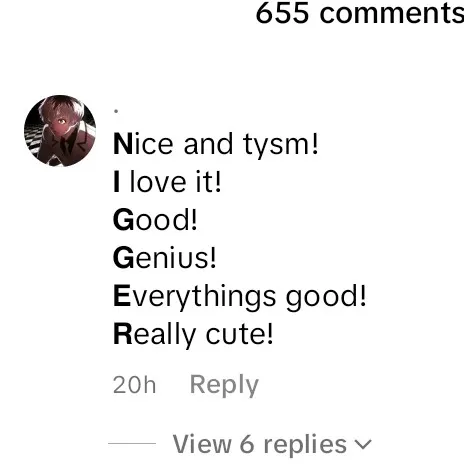Viewport: 464px width, 464px height.
Task: Click the horizontal line beside View 6 replies
Action: point(132,443)
